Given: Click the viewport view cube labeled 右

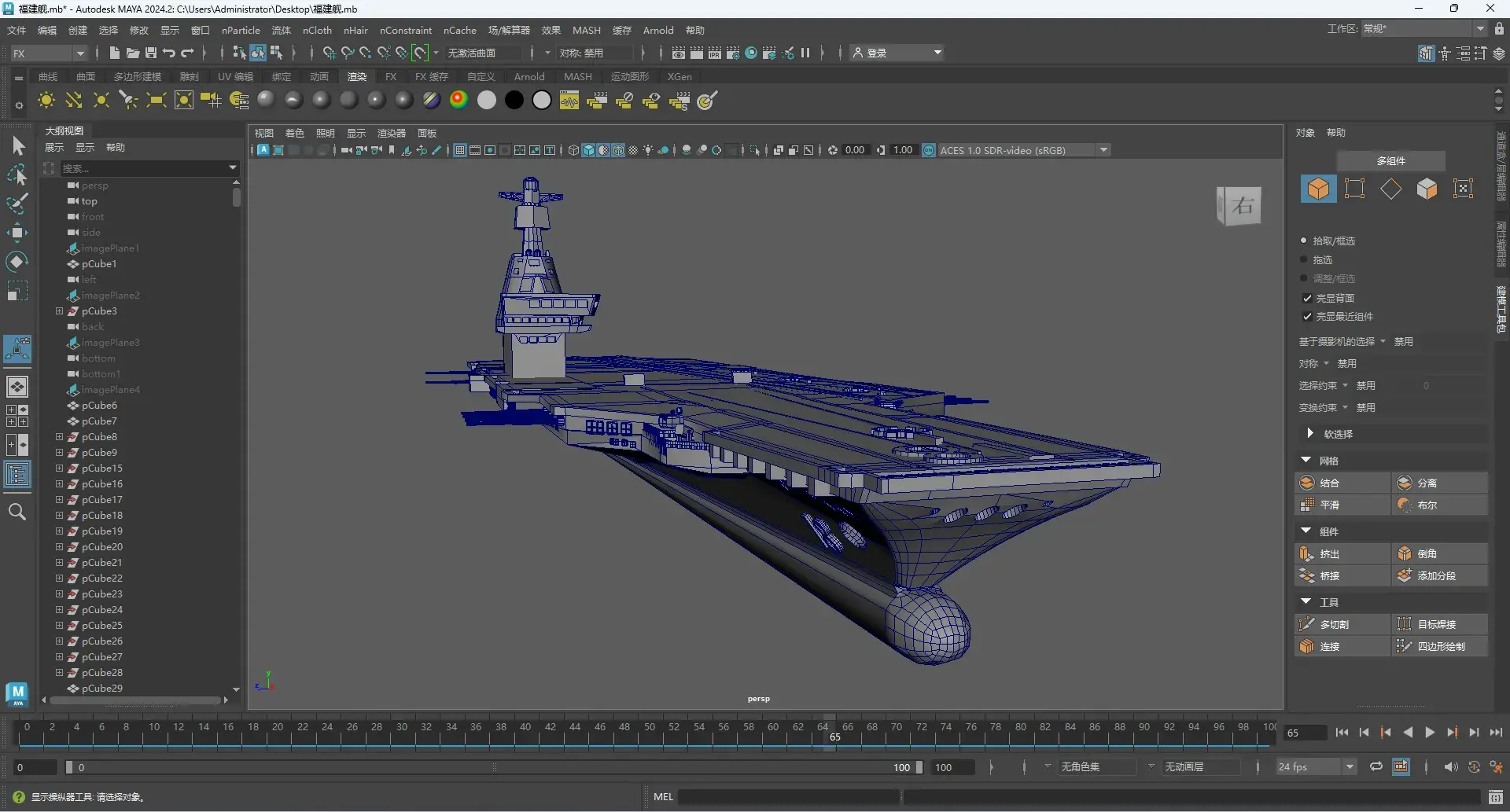Looking at the screenshot, I should [x=1239, y=206].
